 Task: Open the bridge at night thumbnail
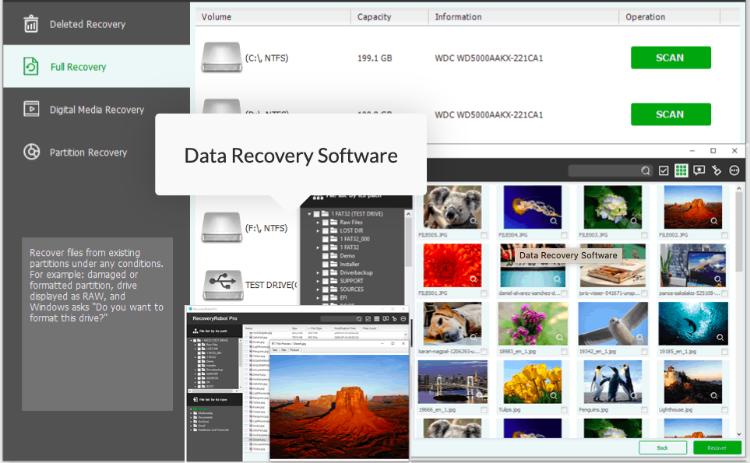(452, 382)
